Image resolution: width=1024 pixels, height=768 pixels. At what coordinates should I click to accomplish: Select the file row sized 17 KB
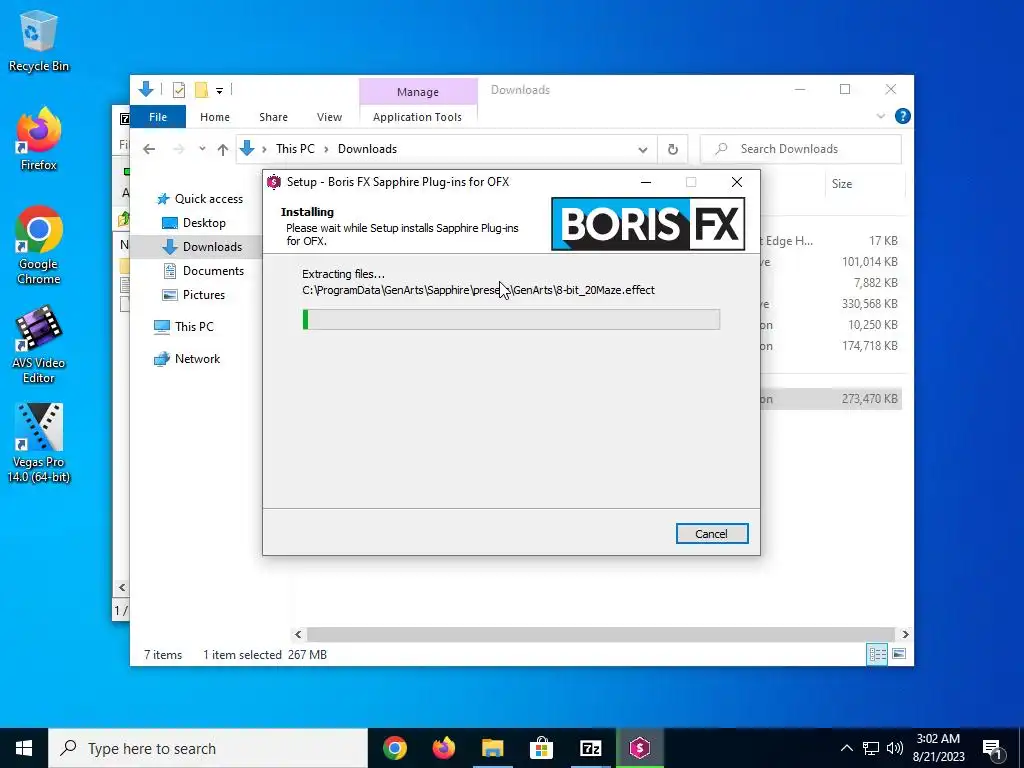(x=831, y=241)
